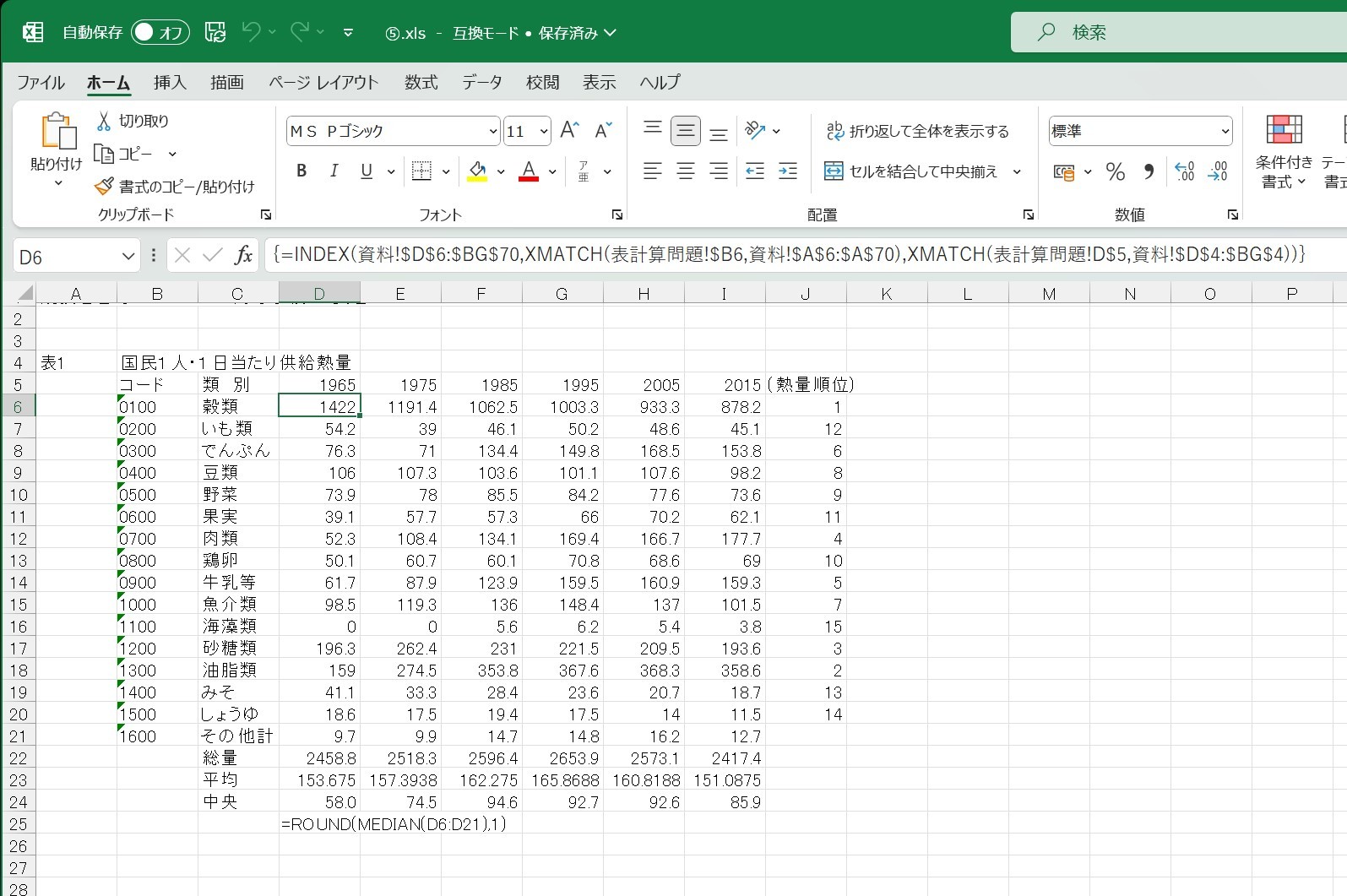Toggle Bold formatting

301,171
